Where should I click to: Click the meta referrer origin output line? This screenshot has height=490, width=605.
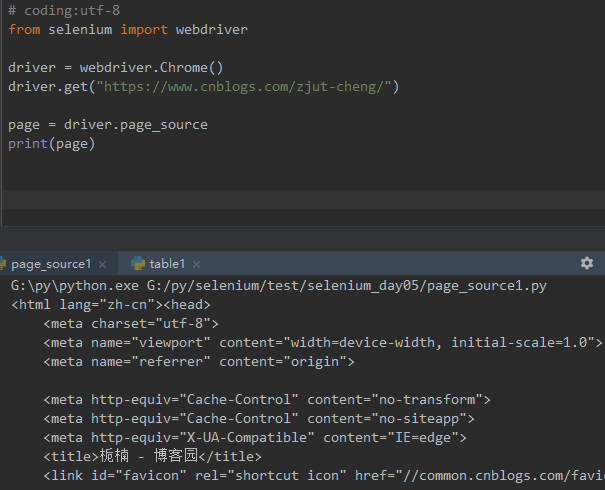(199, 362)
